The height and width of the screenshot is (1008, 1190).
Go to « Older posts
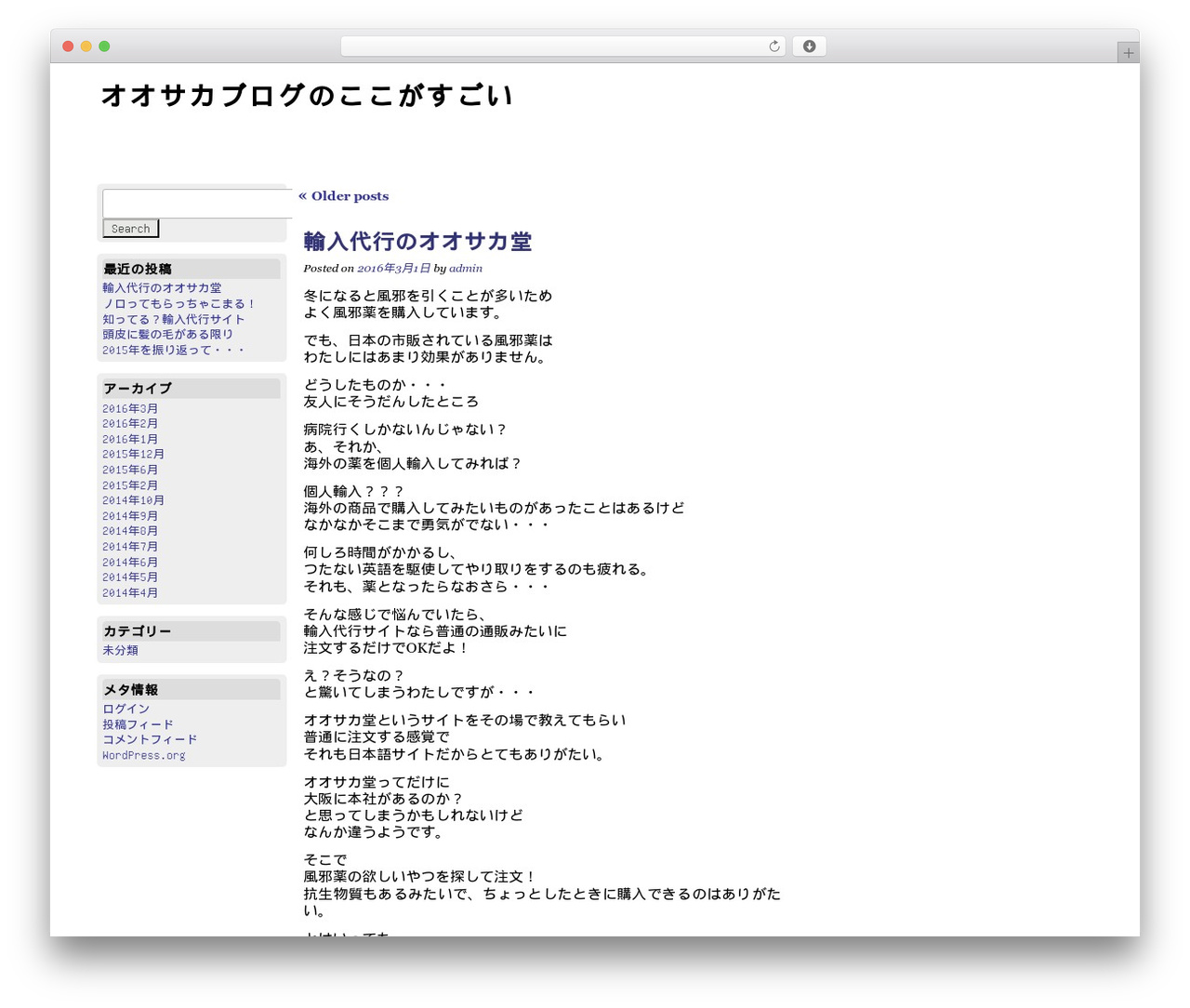tap(344, 196)
